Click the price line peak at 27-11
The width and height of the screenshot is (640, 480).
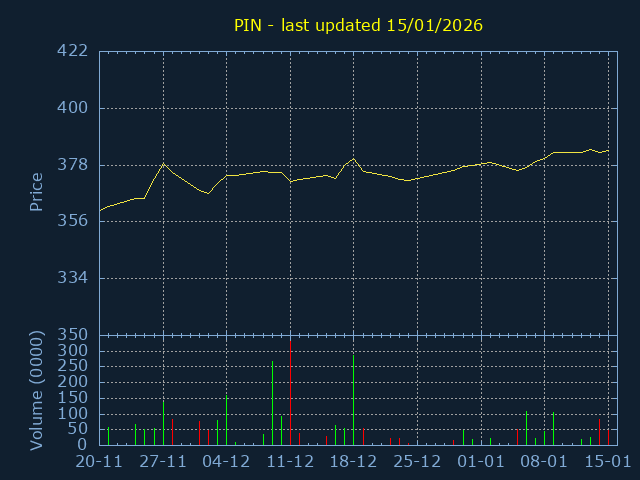tap(163, 164)
